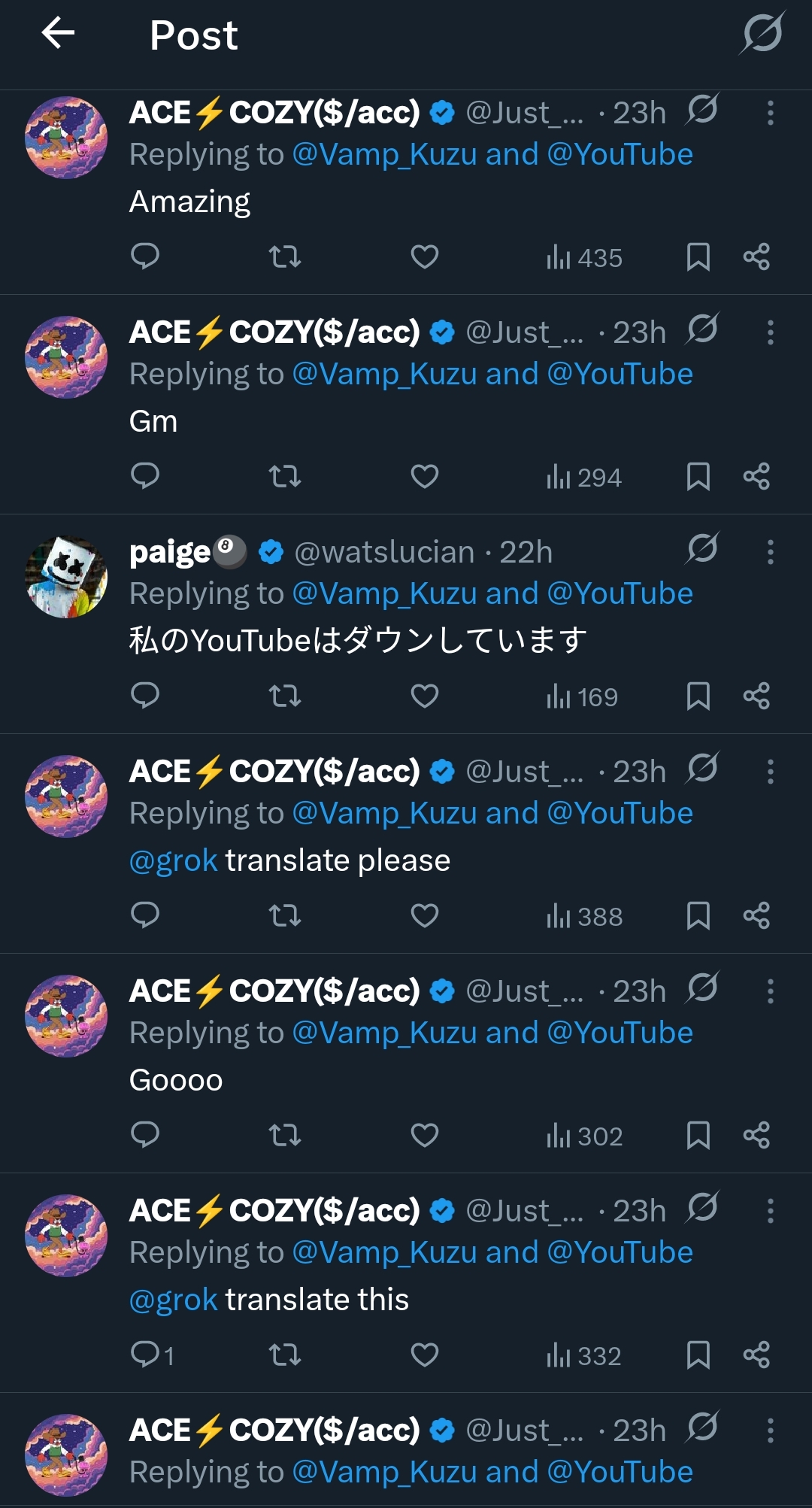This screenshot has width=812, height=1508.
Task: Open more options menu on paige's post
Action: pos(770,552)
